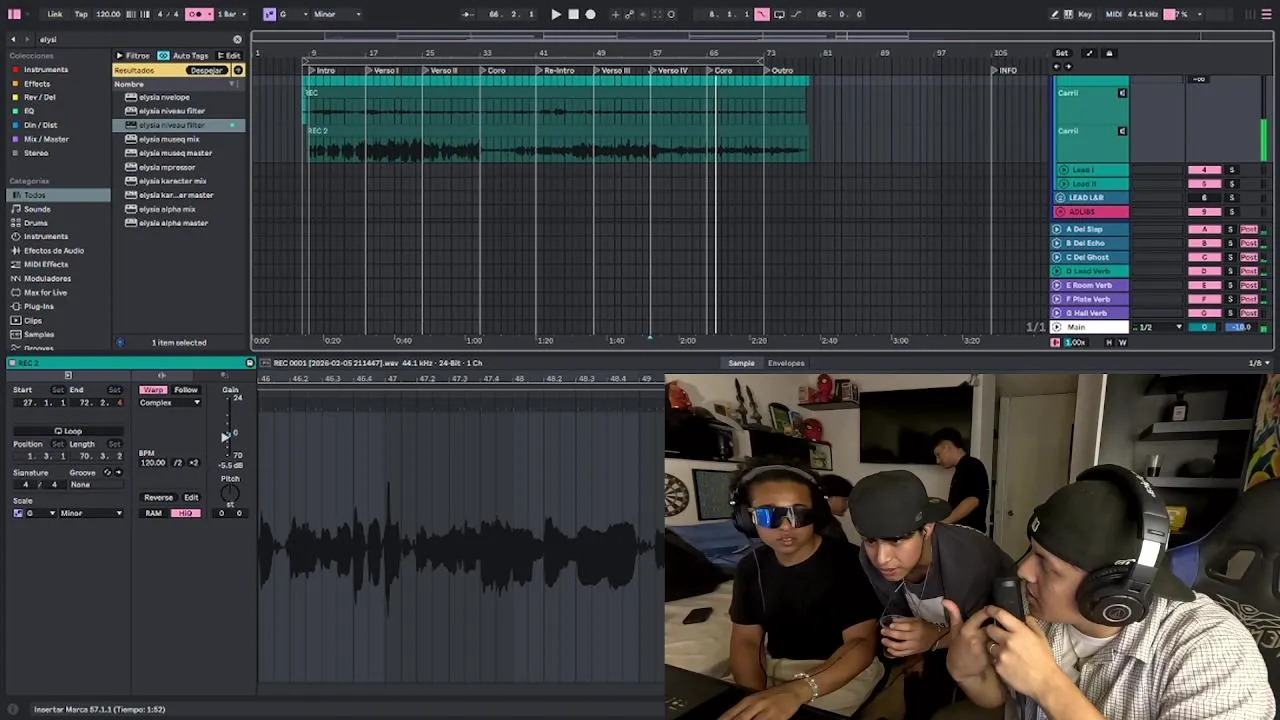Screen dimensions: 1280x720
Task: Adjust the clip Gain slider
Action: (226, 435)
